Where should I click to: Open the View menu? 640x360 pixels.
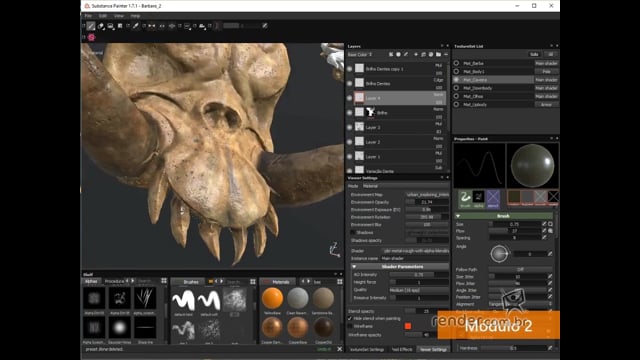tap(119, 16)
